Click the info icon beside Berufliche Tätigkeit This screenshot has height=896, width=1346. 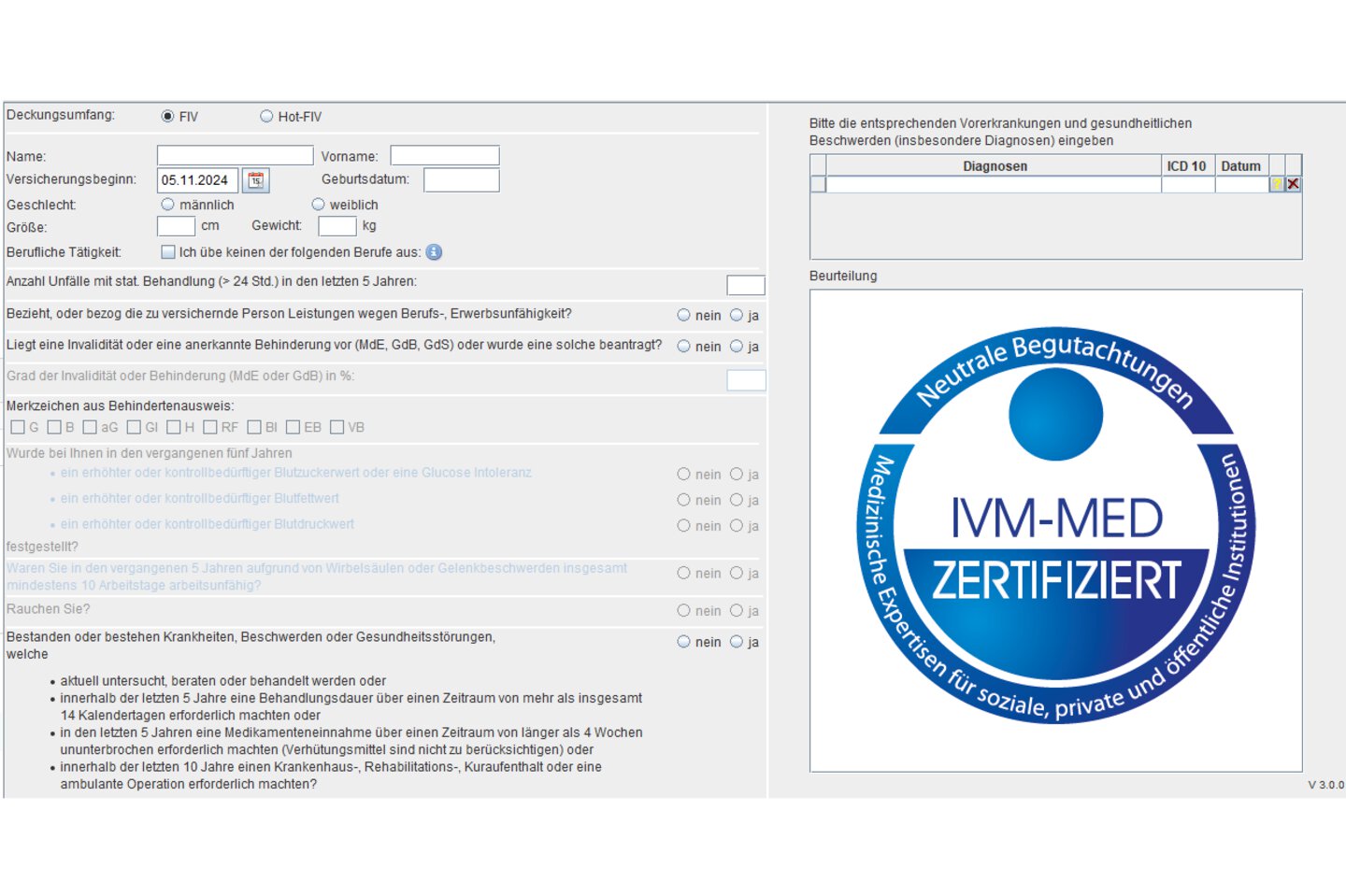[434, 252]
